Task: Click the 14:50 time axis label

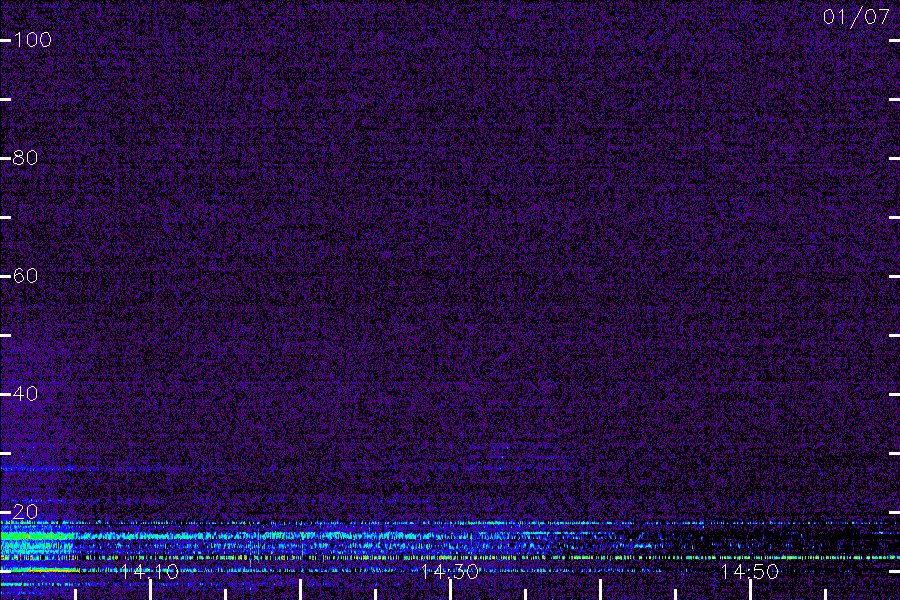Action: pyautogui.click(x=750, y=571)
